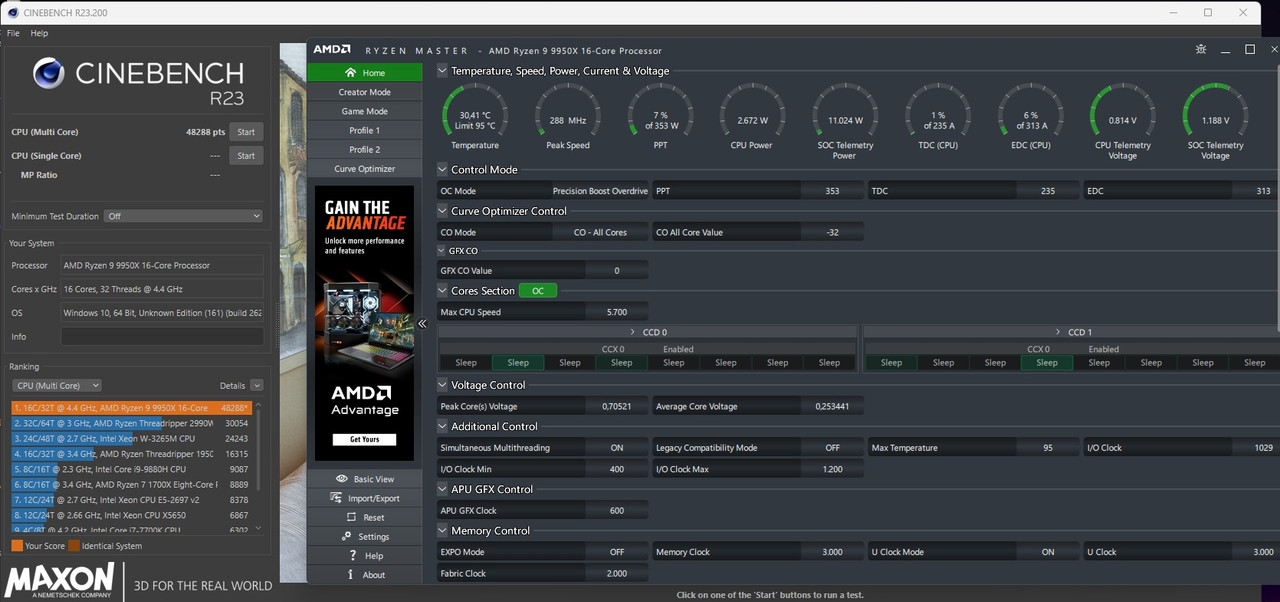Open the Details dropdown arrow in Ranking
Image resolution: width=1280 pixels, height=602 pixels.
tap(257, 385)
